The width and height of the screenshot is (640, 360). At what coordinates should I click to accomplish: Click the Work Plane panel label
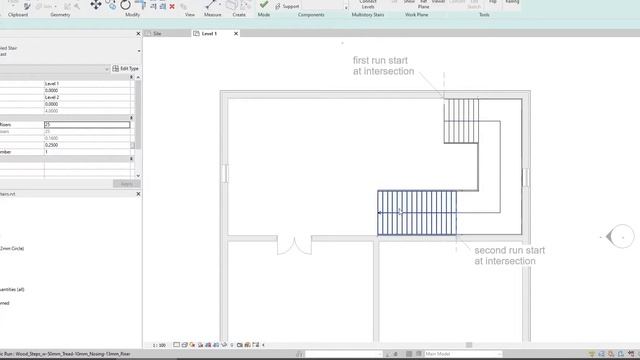coord(417,15)
